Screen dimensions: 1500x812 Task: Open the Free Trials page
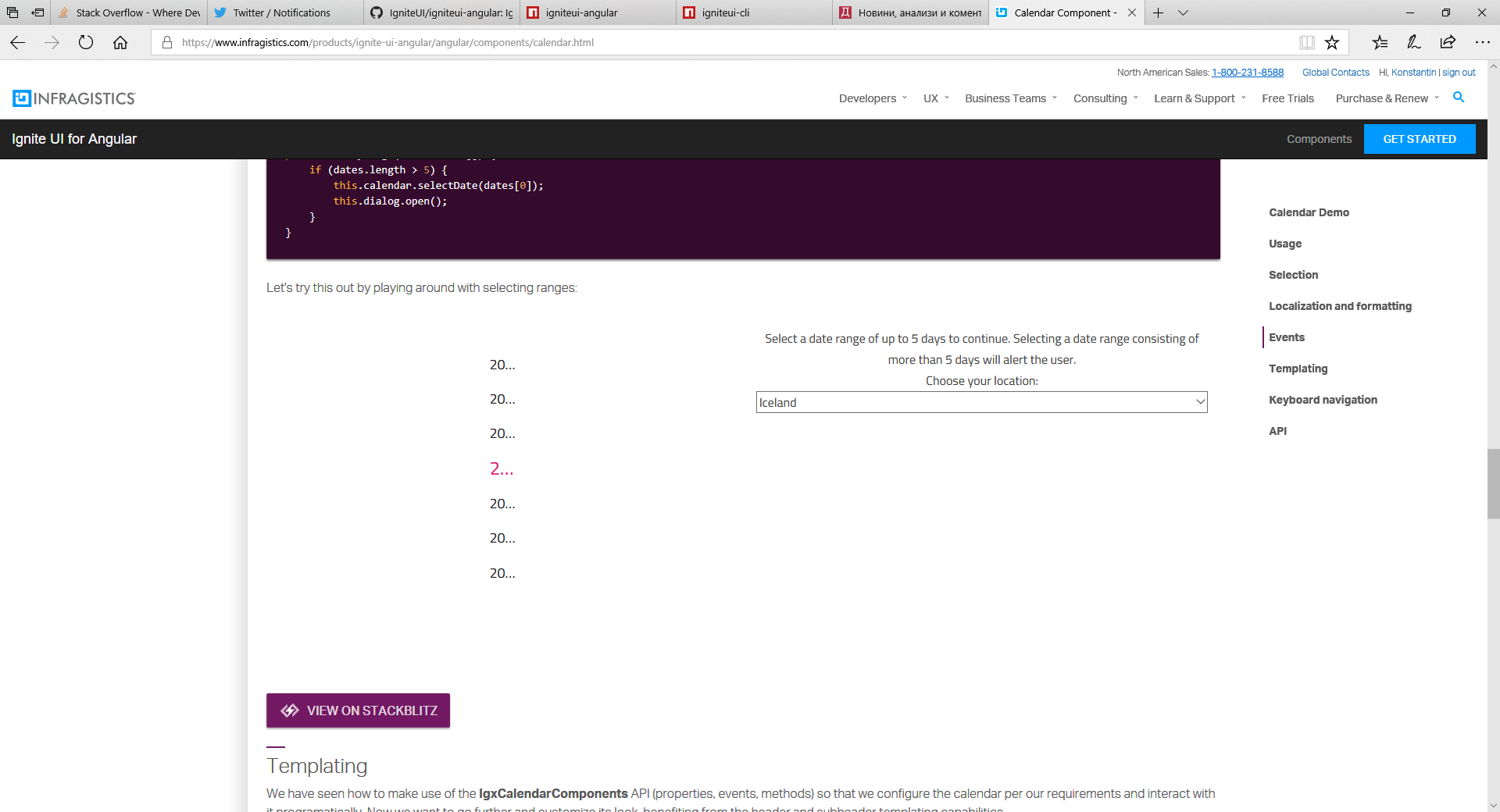(x=1287, y=98)
